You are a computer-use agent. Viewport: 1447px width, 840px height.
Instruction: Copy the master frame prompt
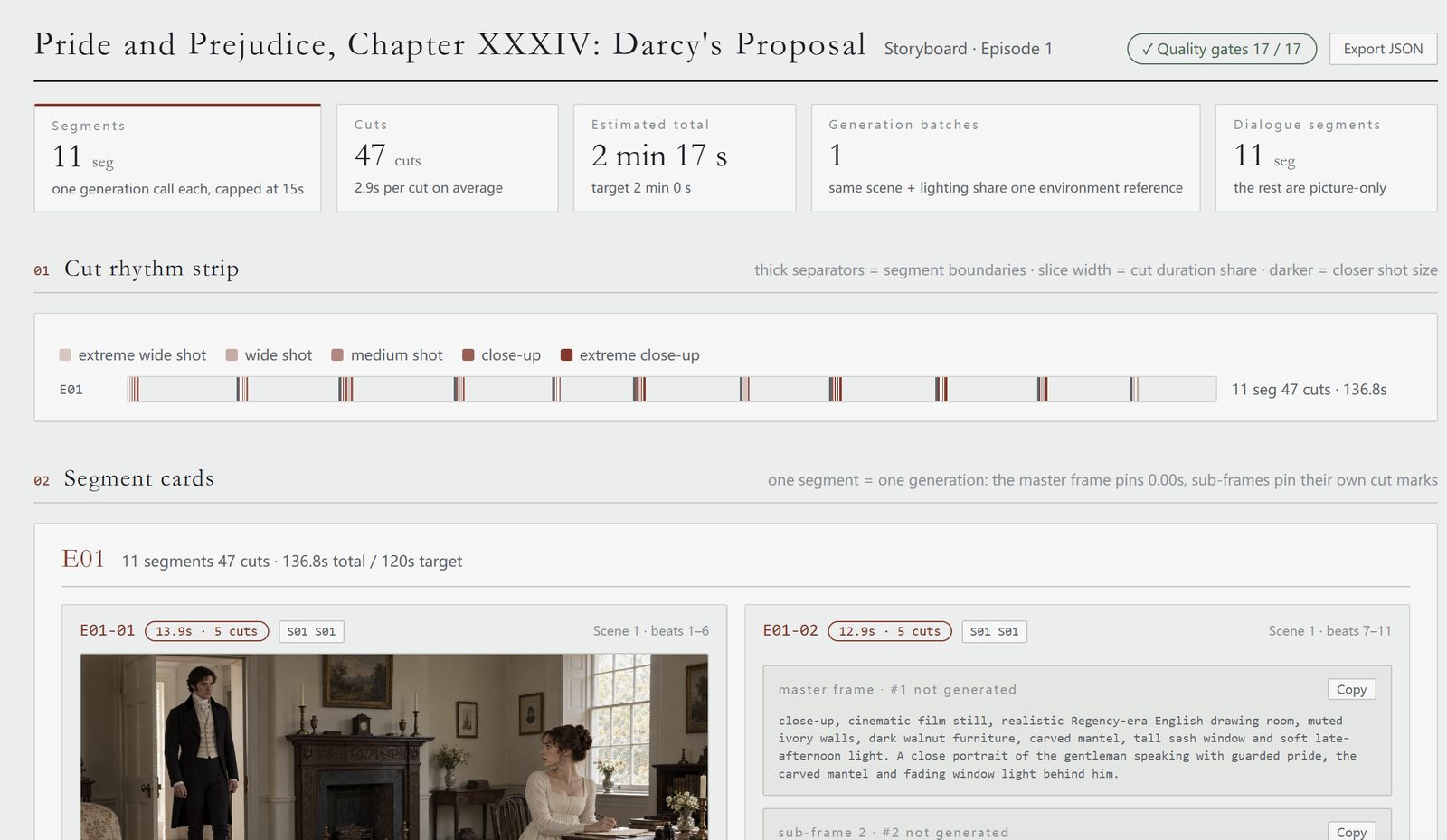pyautogui.click(x=1351, y=689)
